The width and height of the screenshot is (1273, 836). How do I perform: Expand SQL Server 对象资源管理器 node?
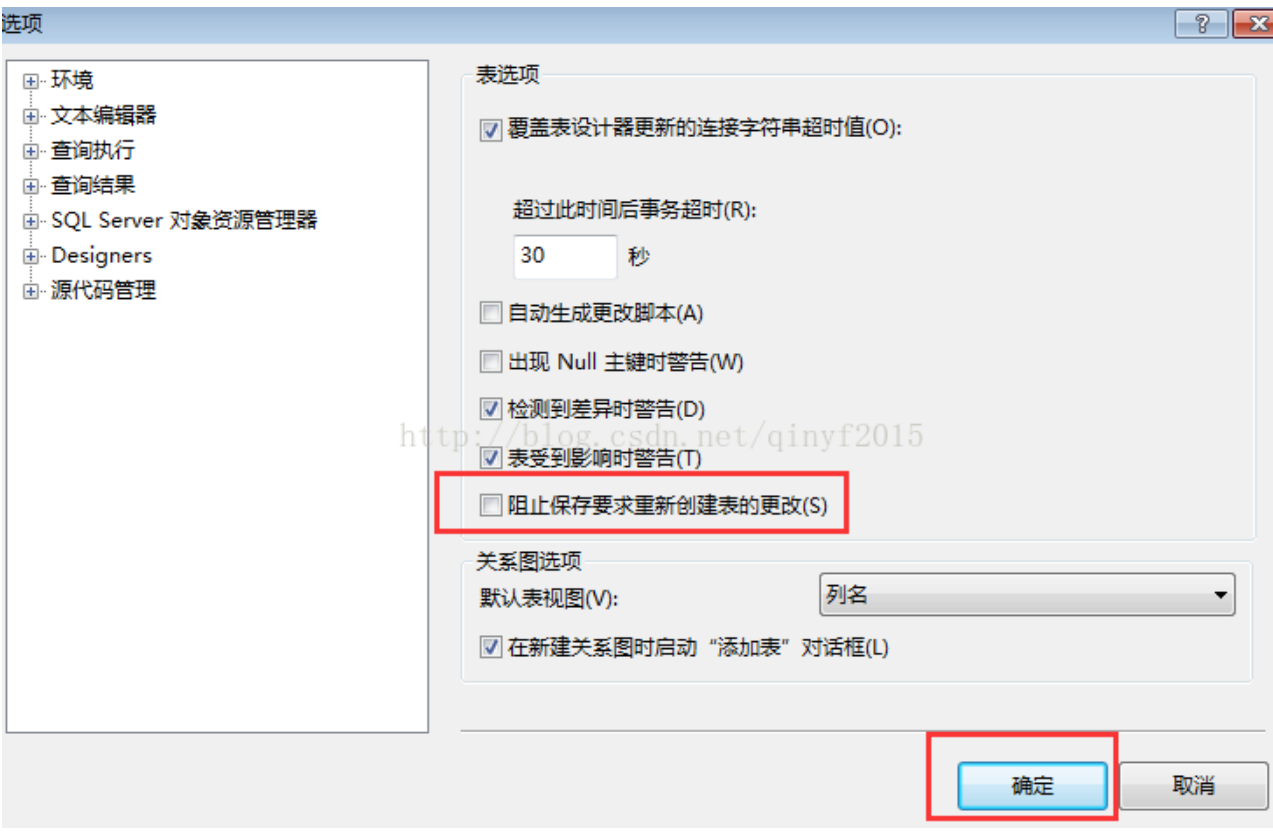(x=31, y=222)
